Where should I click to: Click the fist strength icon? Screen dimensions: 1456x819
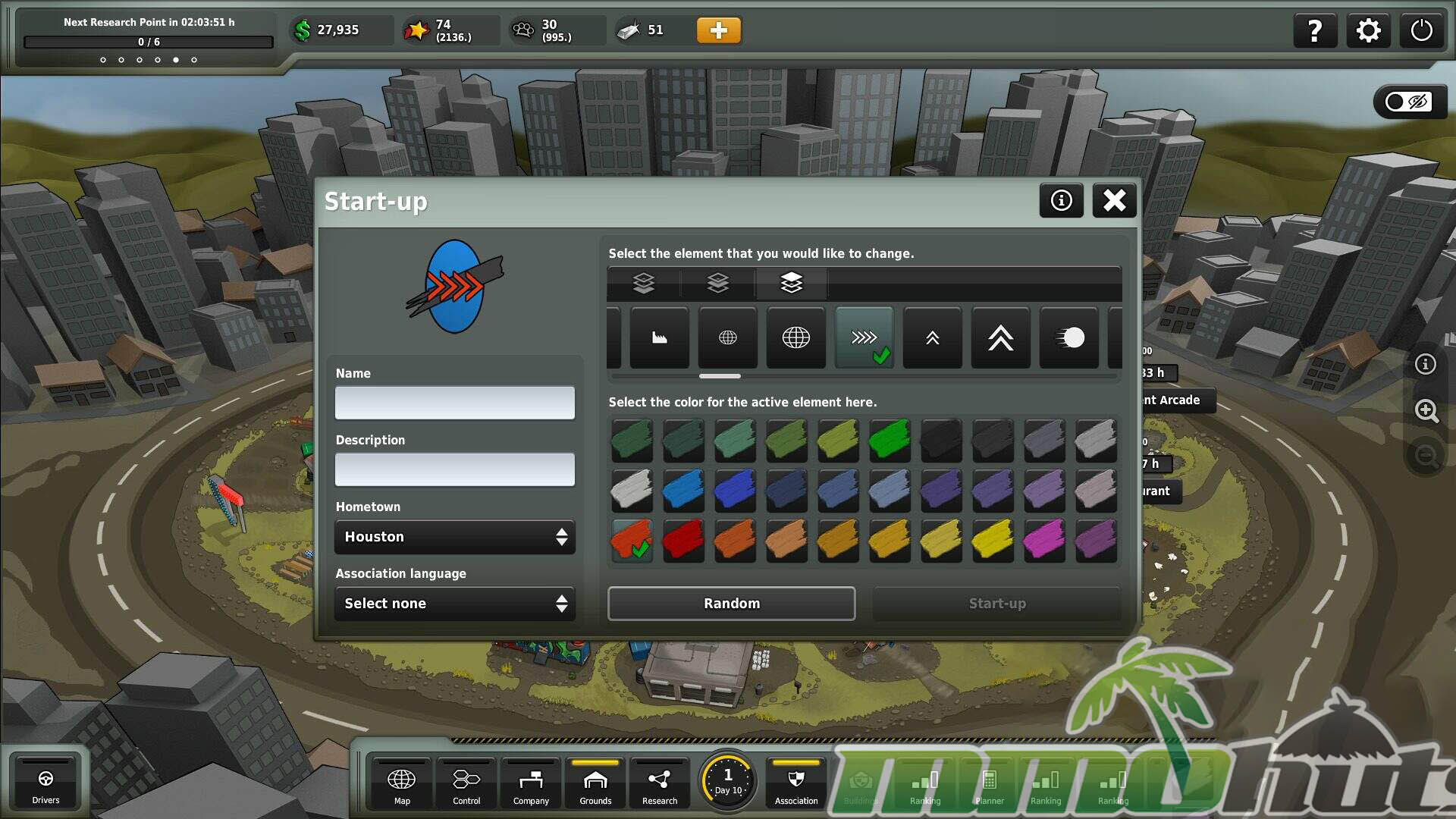523,30
